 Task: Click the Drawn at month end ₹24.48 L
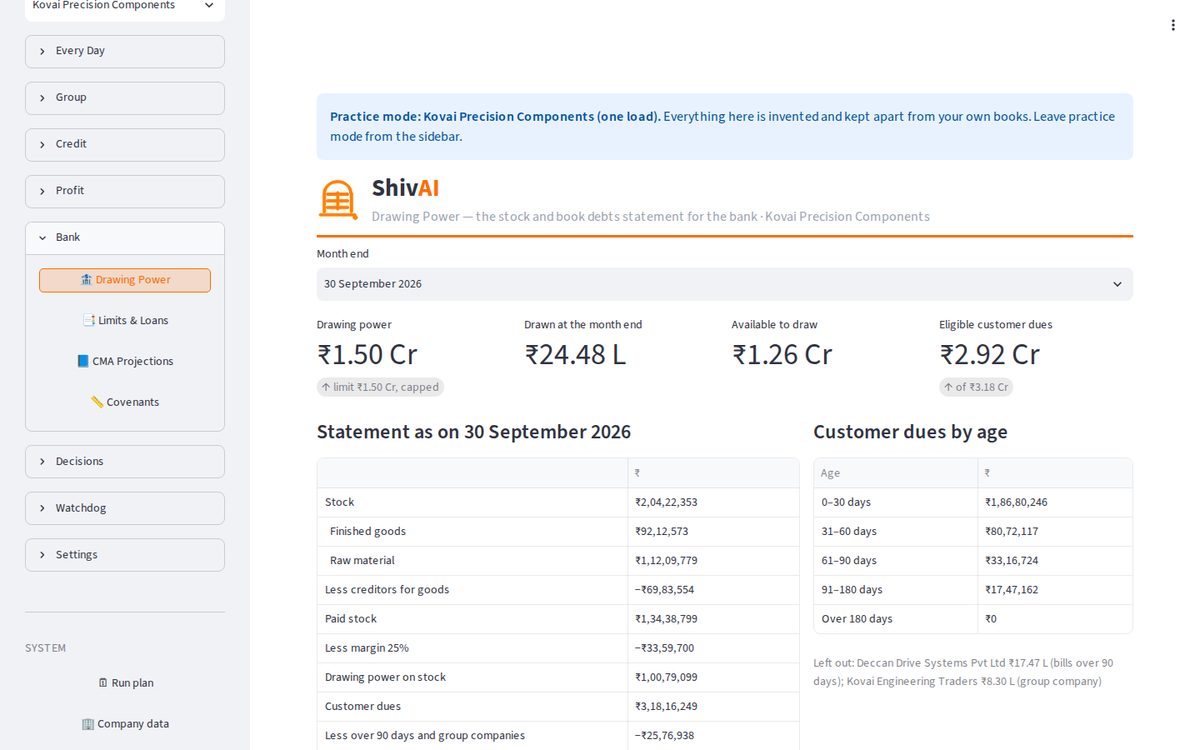tap(575, 355)
